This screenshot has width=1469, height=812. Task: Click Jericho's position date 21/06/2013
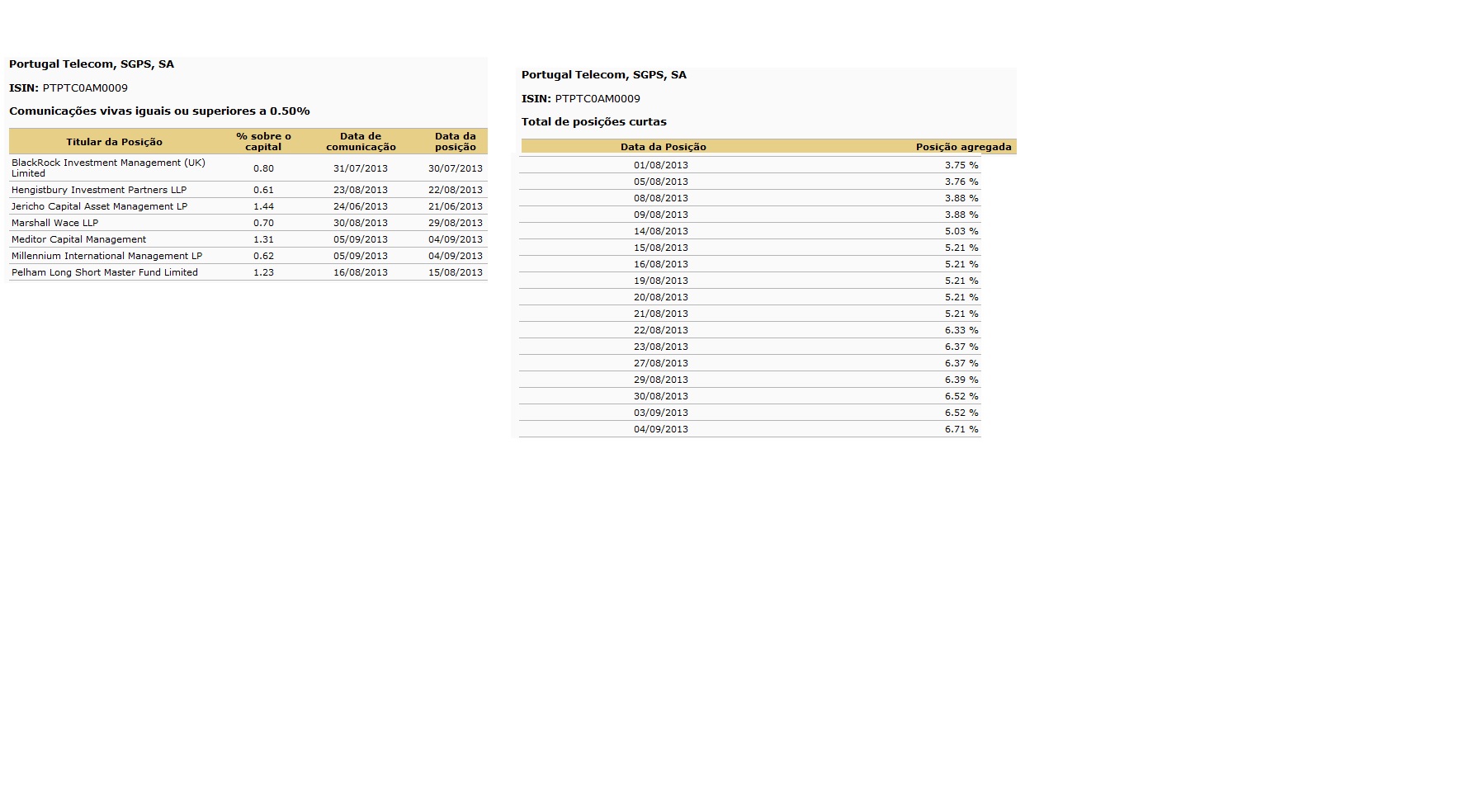tap(456, 206)
